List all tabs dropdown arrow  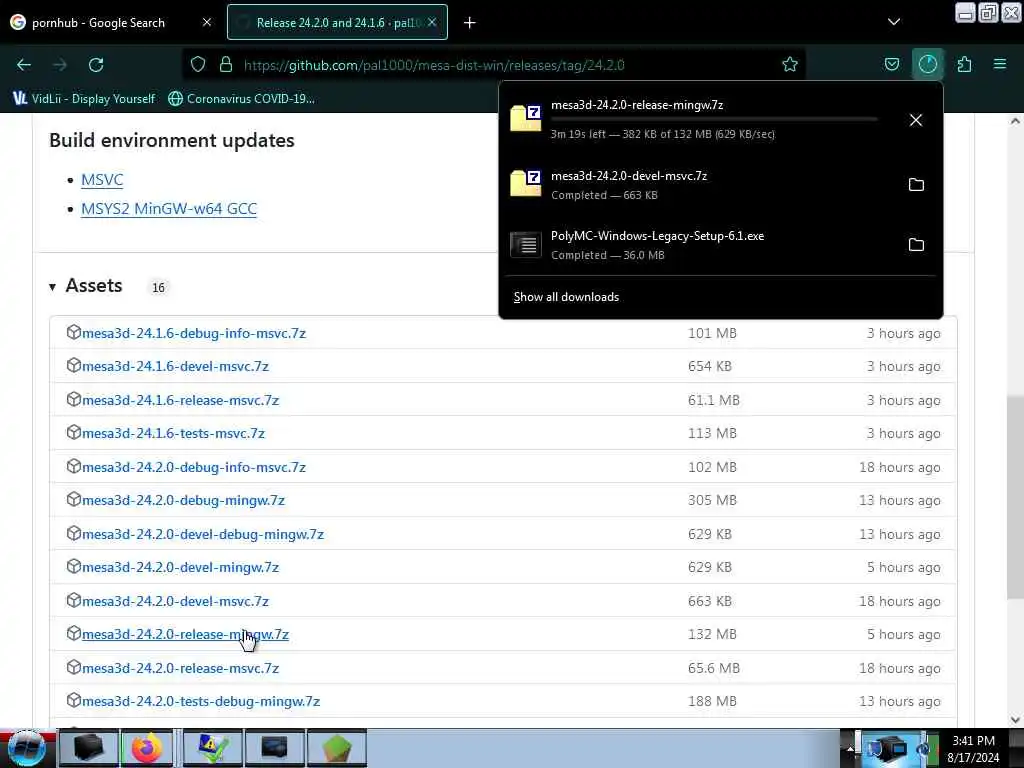pyautogui.click(x=893, y=22)
